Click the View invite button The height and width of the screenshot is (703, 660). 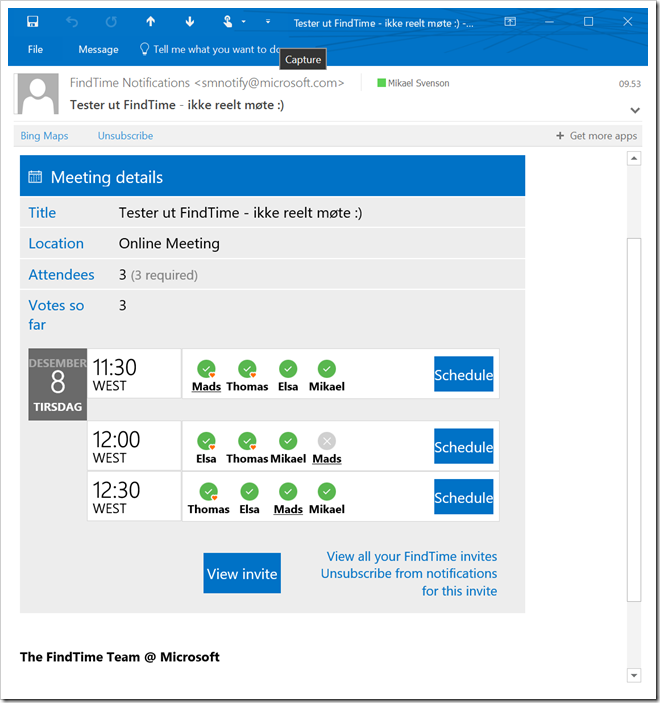pos(242,573)
